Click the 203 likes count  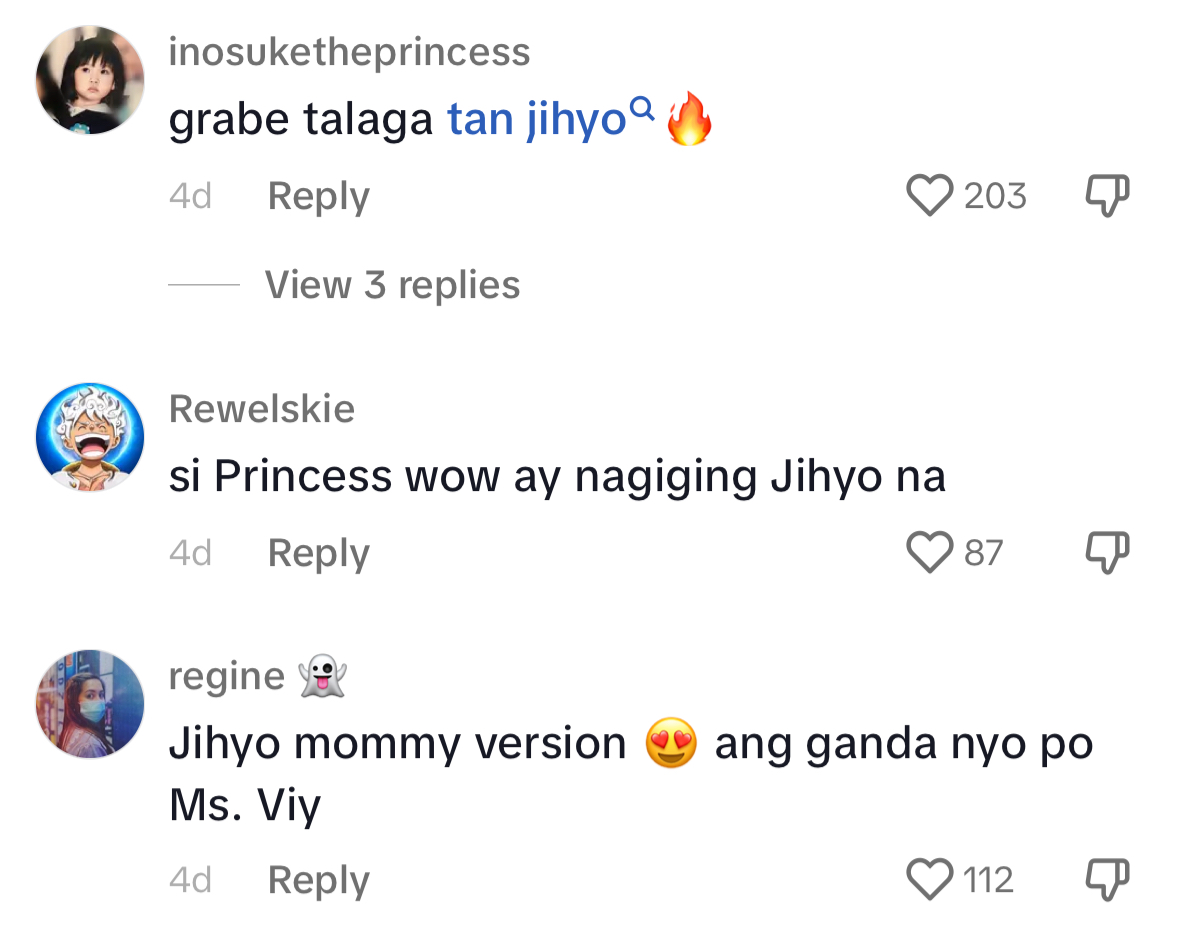click(995, 196)
